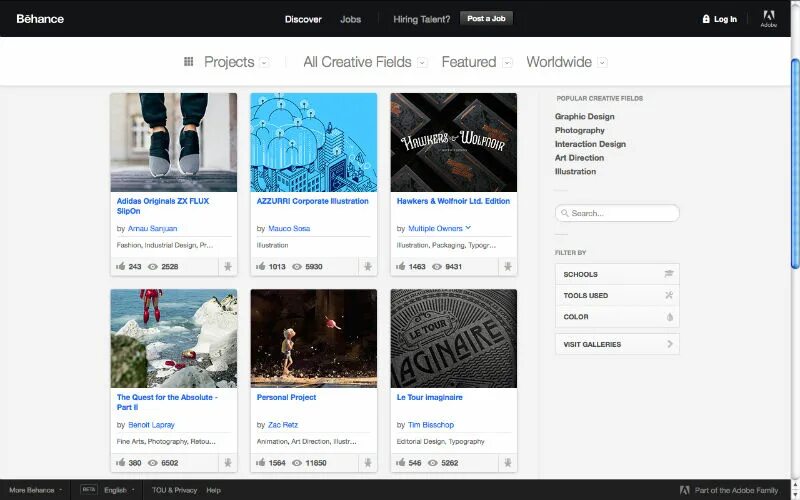
Task: Click the arrow icon in Visit Galleries
Action: (670, 344)
